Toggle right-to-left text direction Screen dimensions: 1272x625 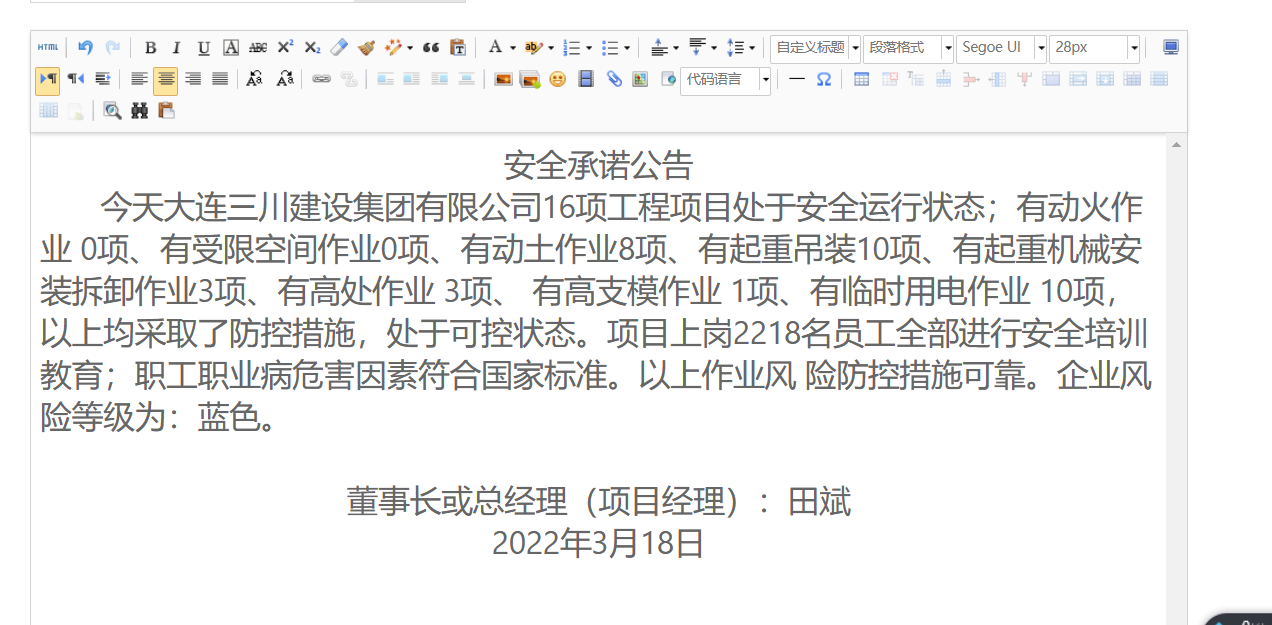coord(75,78)
